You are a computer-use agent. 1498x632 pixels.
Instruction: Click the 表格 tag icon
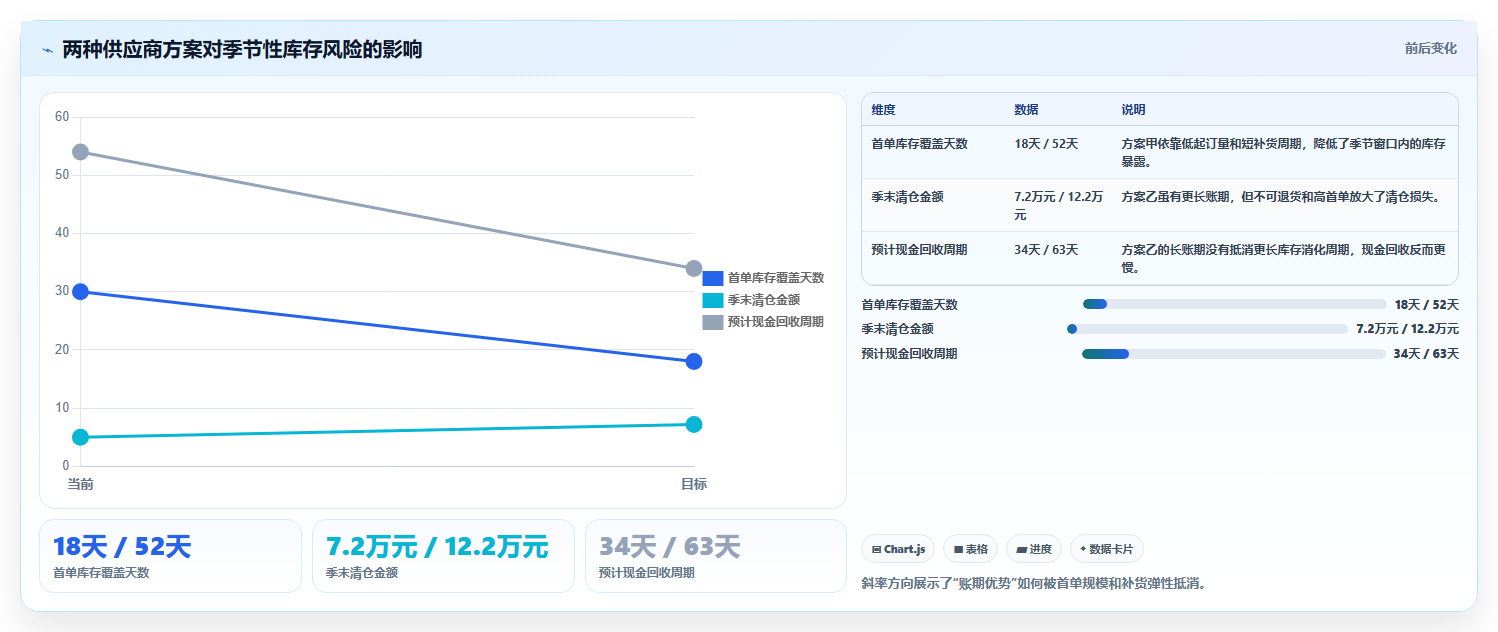(958, 549)
